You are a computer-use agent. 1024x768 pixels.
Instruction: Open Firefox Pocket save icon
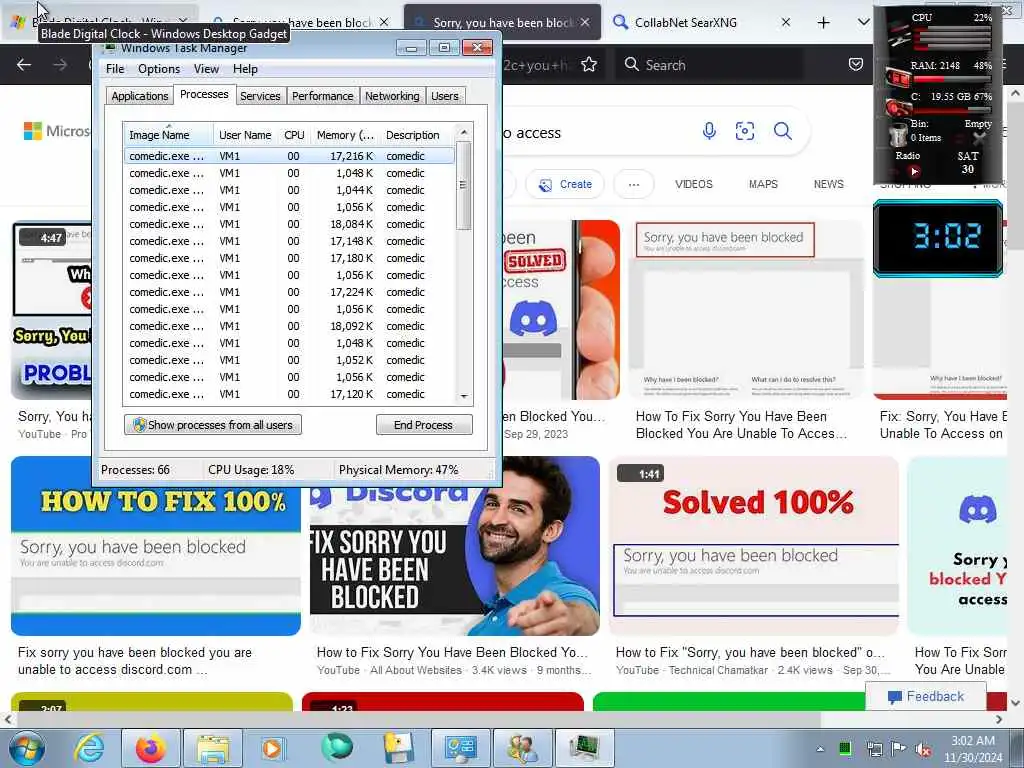856,64
